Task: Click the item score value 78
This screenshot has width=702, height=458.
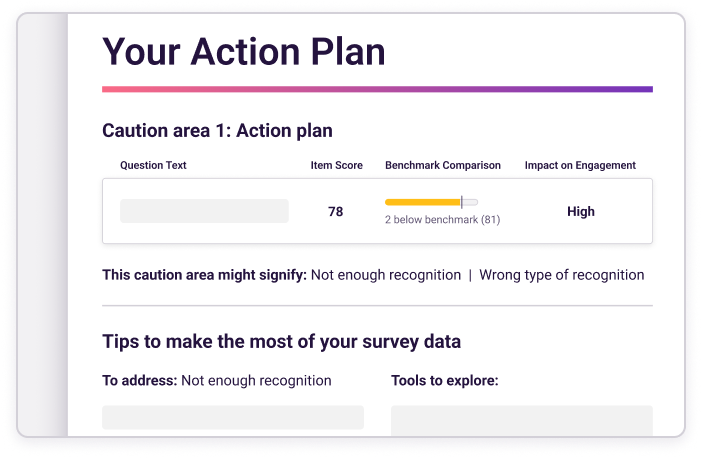Action: (x=336, y=212)
